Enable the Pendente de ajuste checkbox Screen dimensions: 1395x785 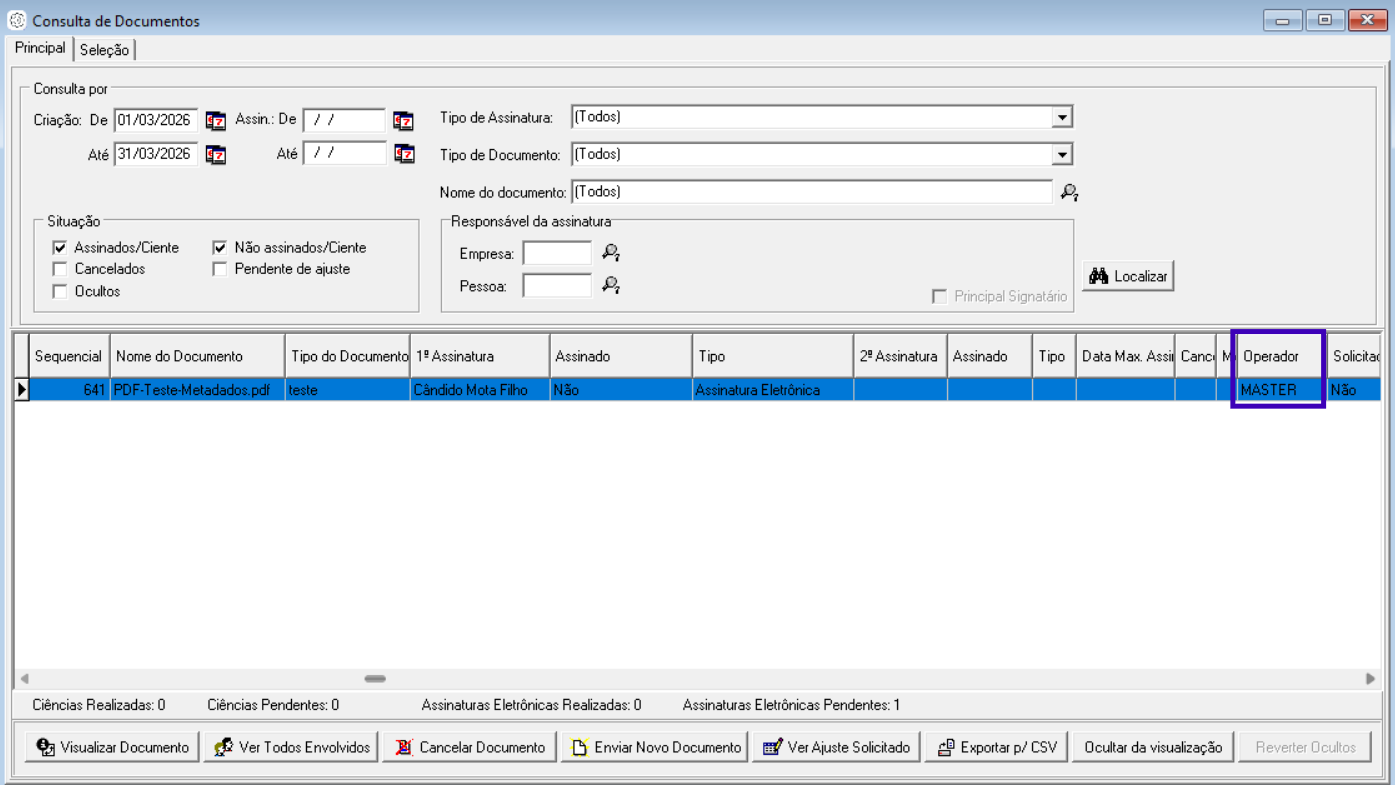[220, 269]
